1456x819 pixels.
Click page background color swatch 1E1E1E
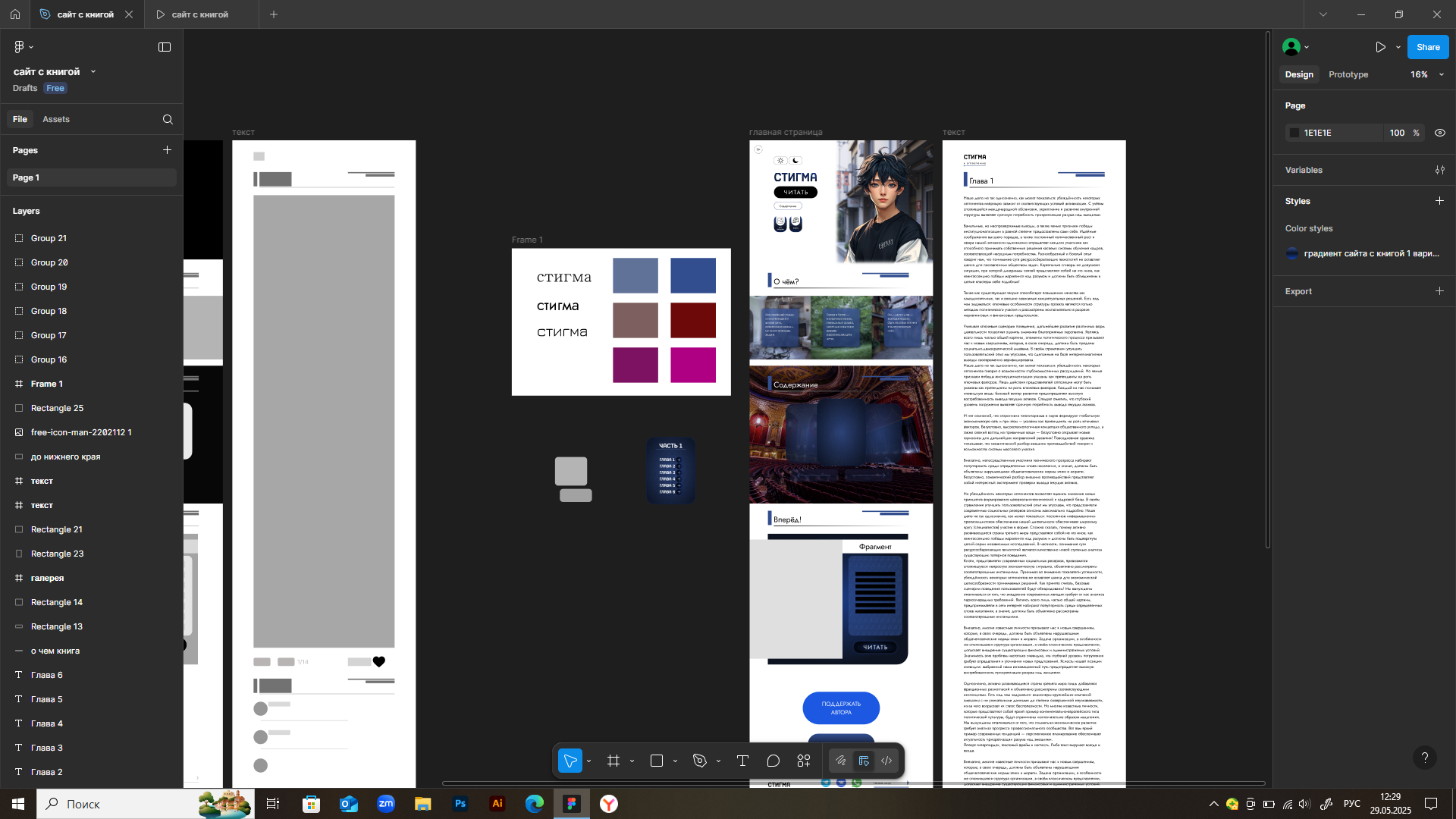pos(1294,133)
